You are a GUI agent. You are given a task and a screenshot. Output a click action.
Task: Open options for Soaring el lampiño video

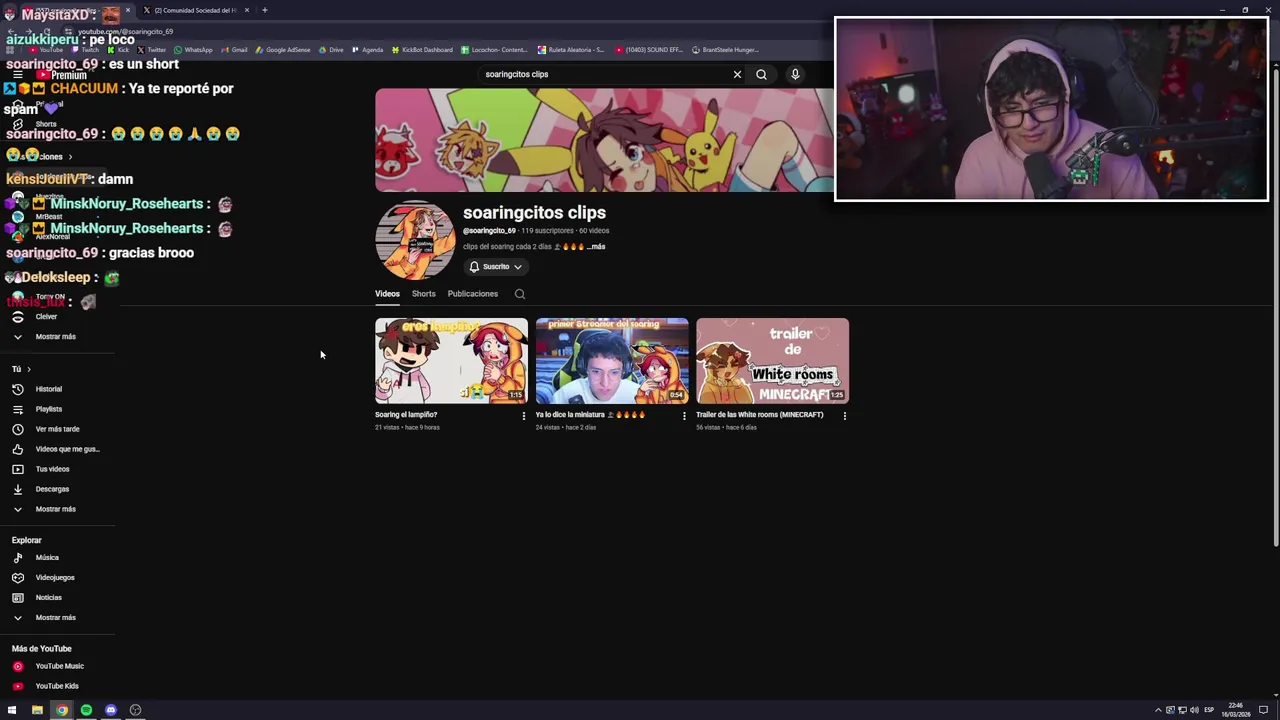(x=523, y=416)
